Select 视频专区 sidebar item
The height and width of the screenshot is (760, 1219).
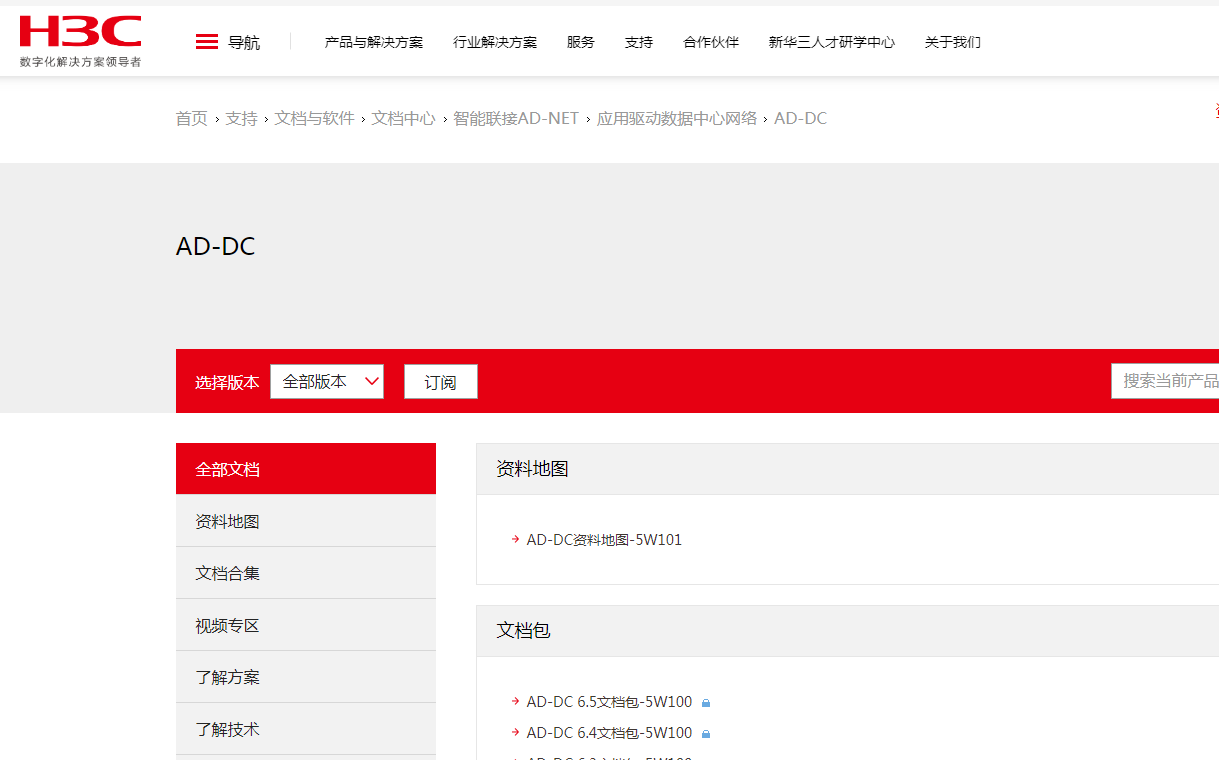(306, 625)
